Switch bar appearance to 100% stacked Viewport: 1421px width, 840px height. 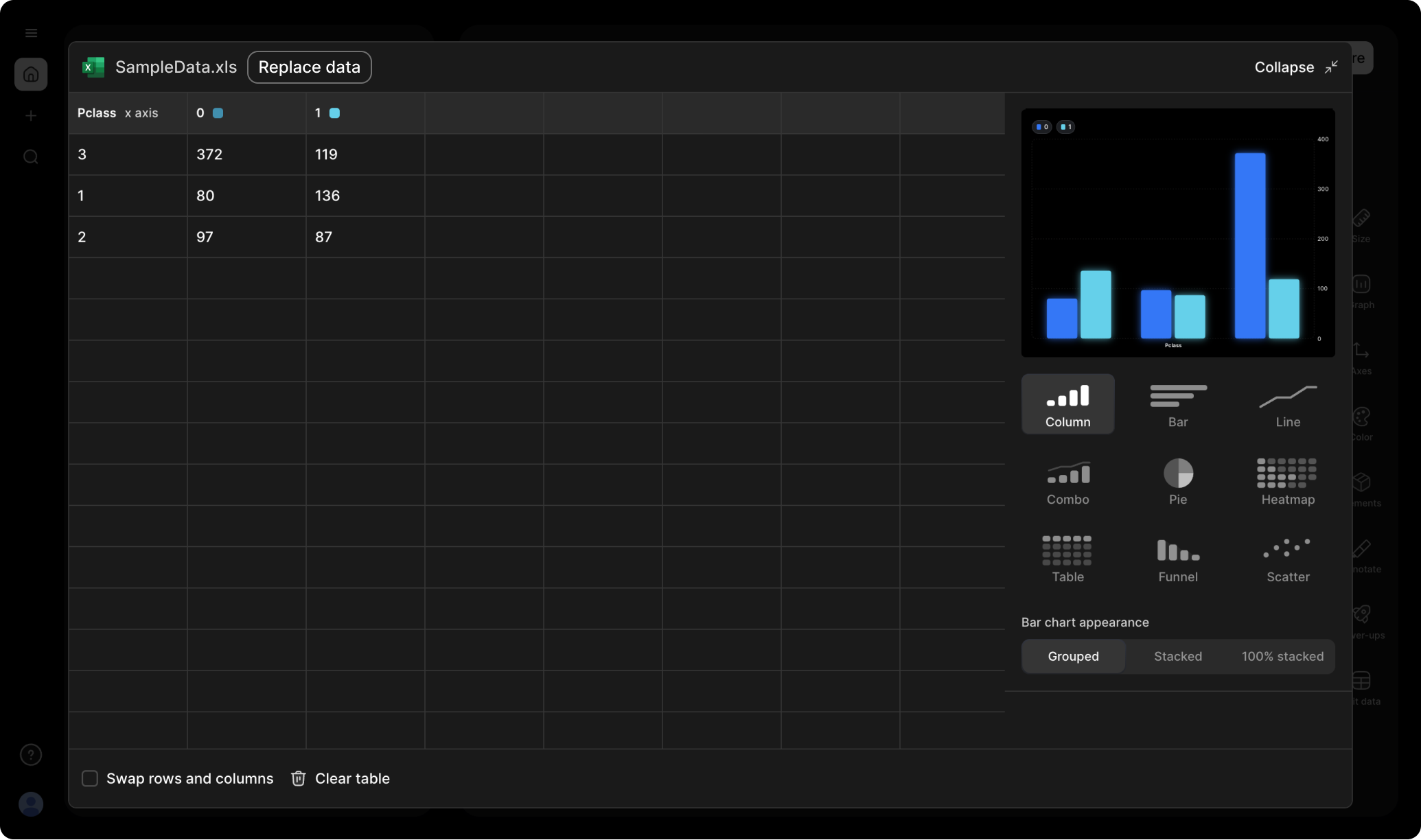click(1281, 656)
